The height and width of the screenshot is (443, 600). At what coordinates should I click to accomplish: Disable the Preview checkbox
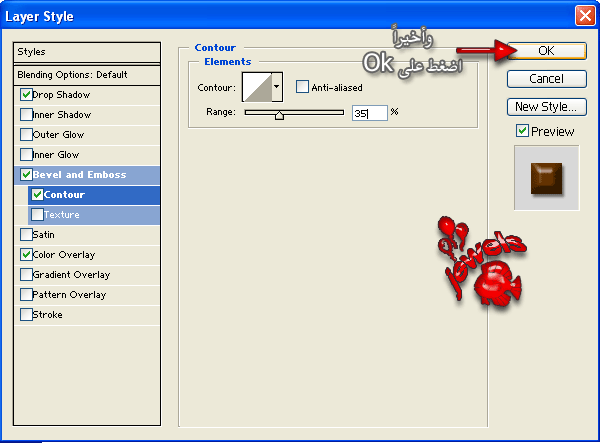coord(522,131)
